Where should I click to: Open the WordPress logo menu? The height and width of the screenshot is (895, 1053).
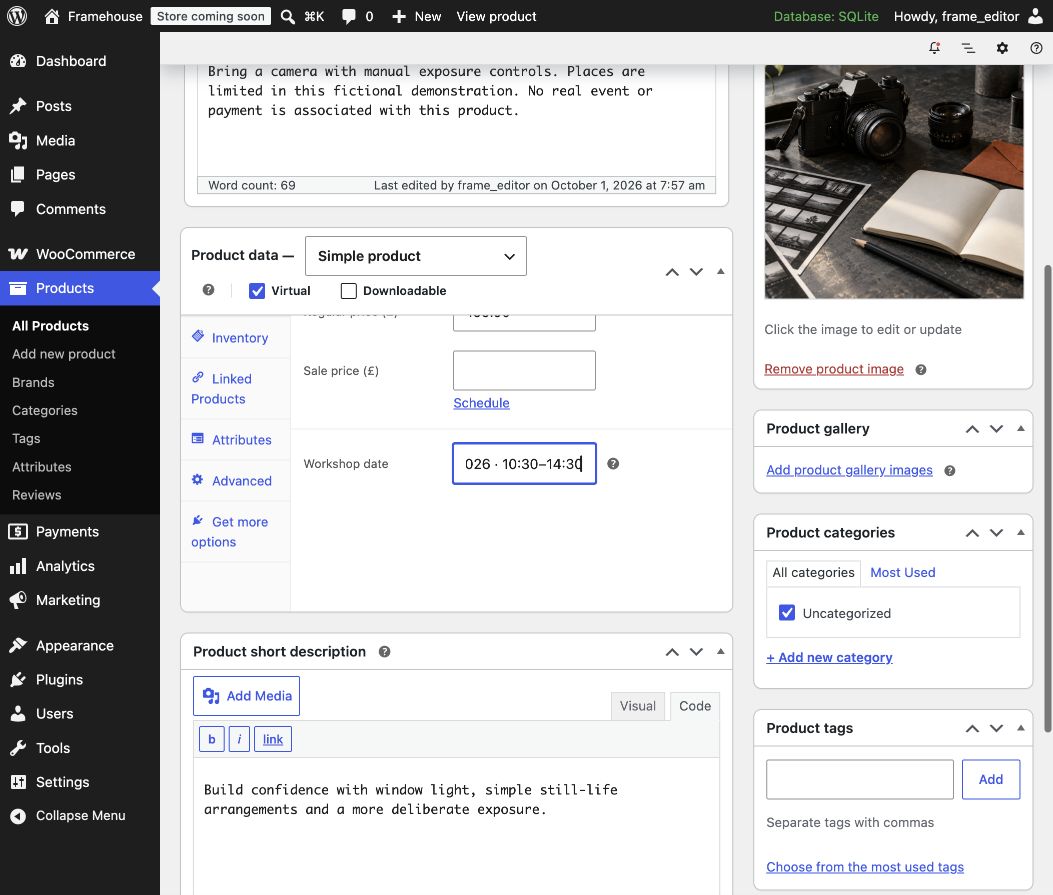click(17, 16)
